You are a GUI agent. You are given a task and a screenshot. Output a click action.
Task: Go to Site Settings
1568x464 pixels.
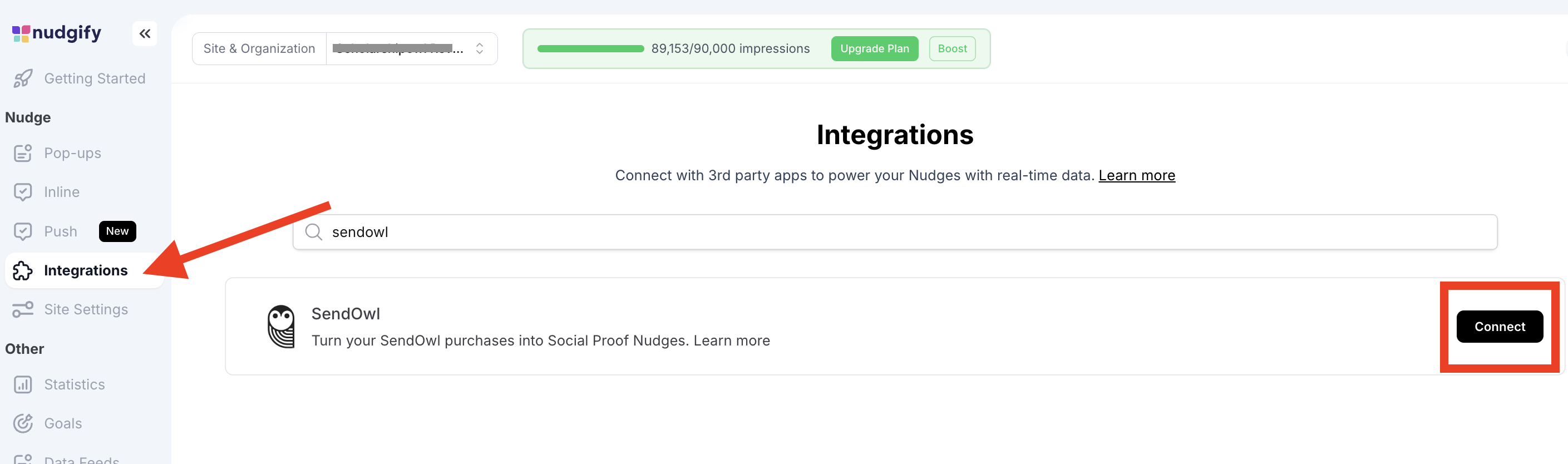pos(85,309)
